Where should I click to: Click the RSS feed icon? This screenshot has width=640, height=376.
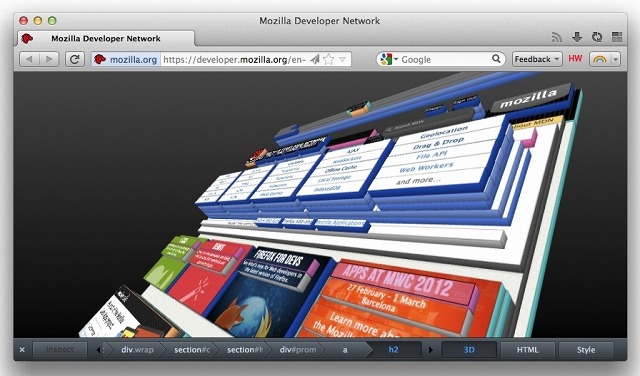pyautogui.click(x=557, y=37)
